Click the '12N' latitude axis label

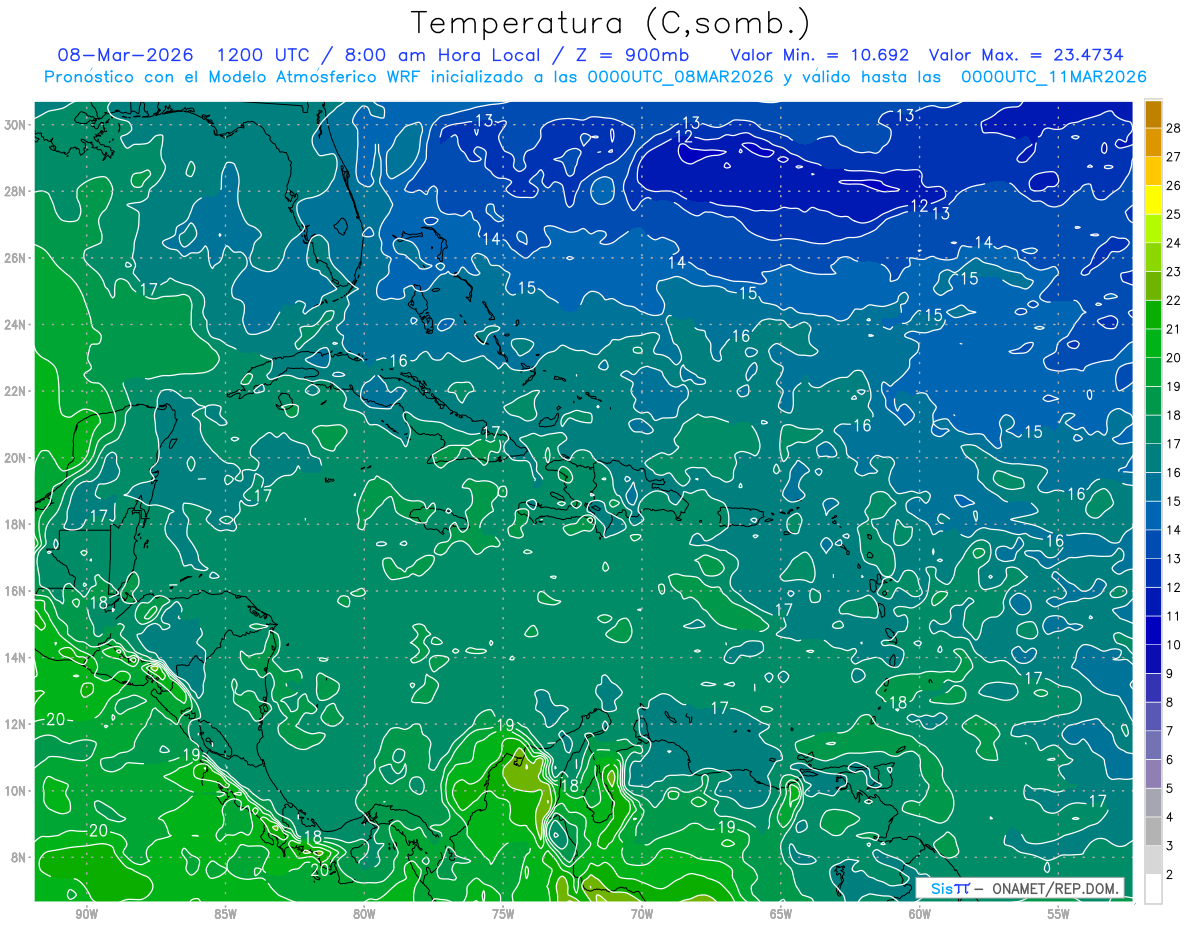pos(17,724)
